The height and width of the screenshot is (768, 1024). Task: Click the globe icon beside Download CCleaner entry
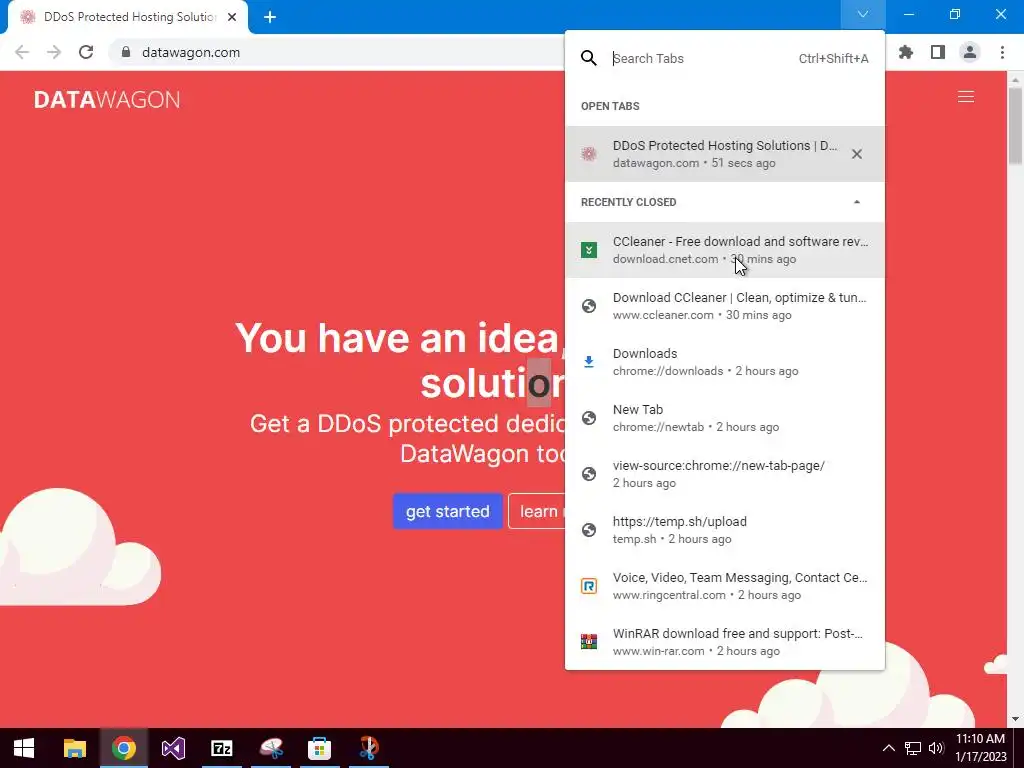click(588, 306)
